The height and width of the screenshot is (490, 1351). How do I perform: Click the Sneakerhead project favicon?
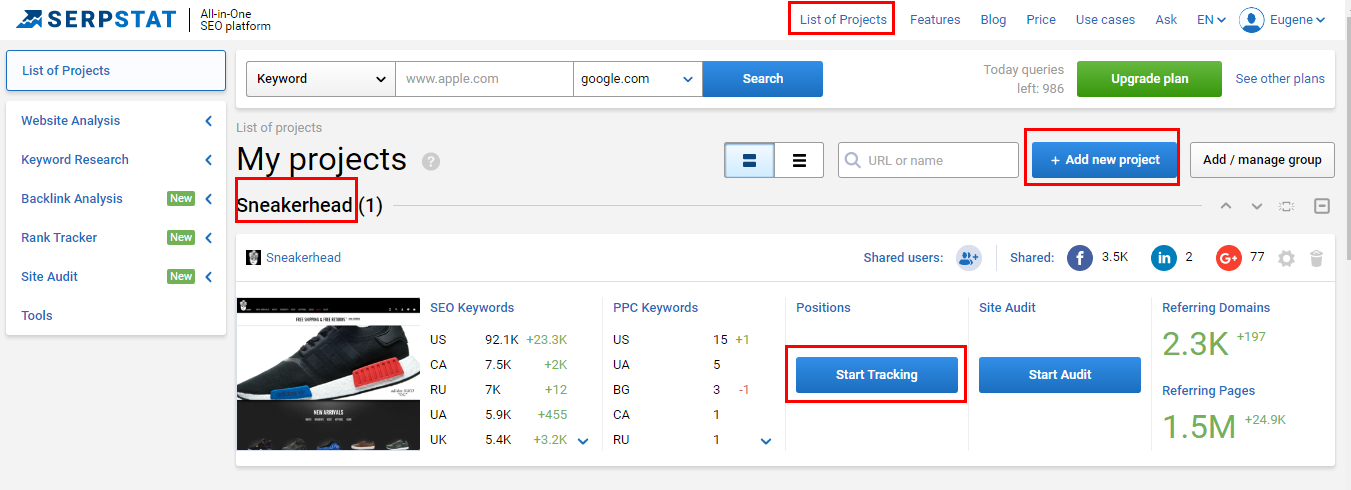point(253,258)
